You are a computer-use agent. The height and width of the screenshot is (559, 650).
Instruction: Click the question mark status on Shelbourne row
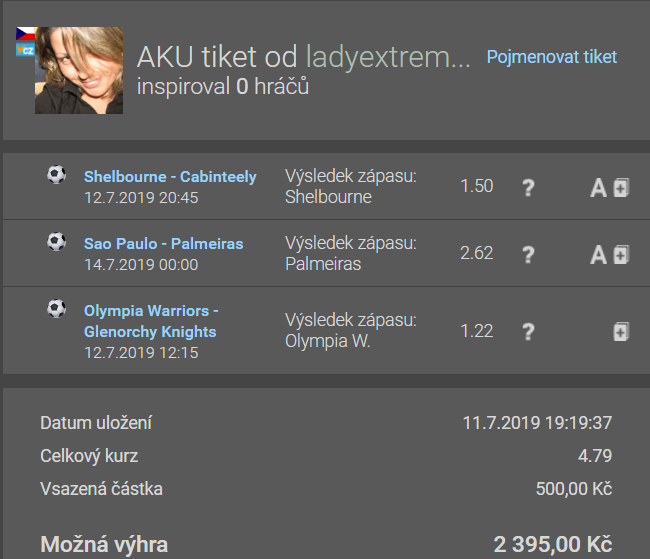528,188
